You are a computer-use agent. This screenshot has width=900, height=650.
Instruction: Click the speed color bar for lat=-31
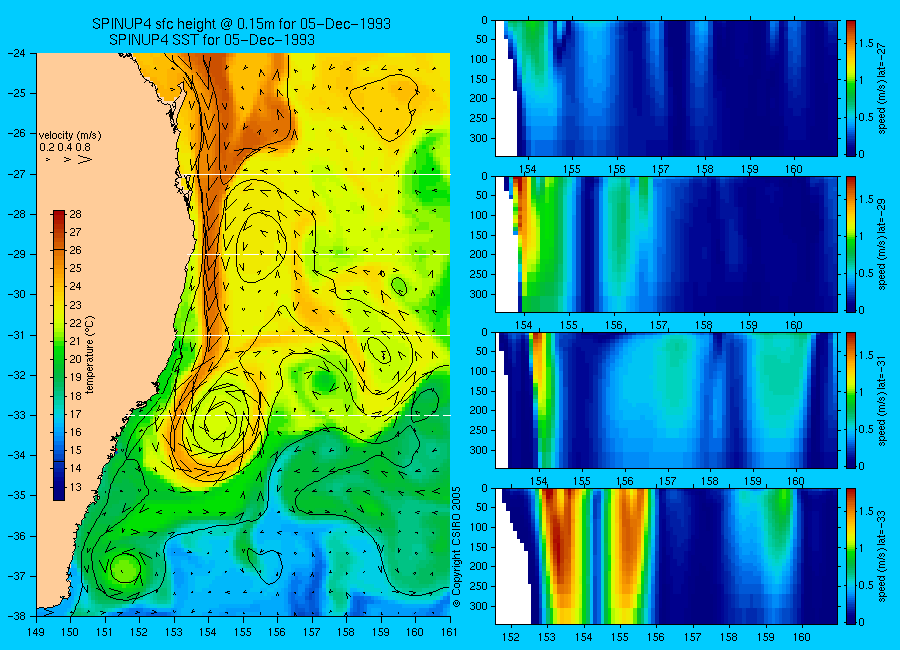click(850, 400)
